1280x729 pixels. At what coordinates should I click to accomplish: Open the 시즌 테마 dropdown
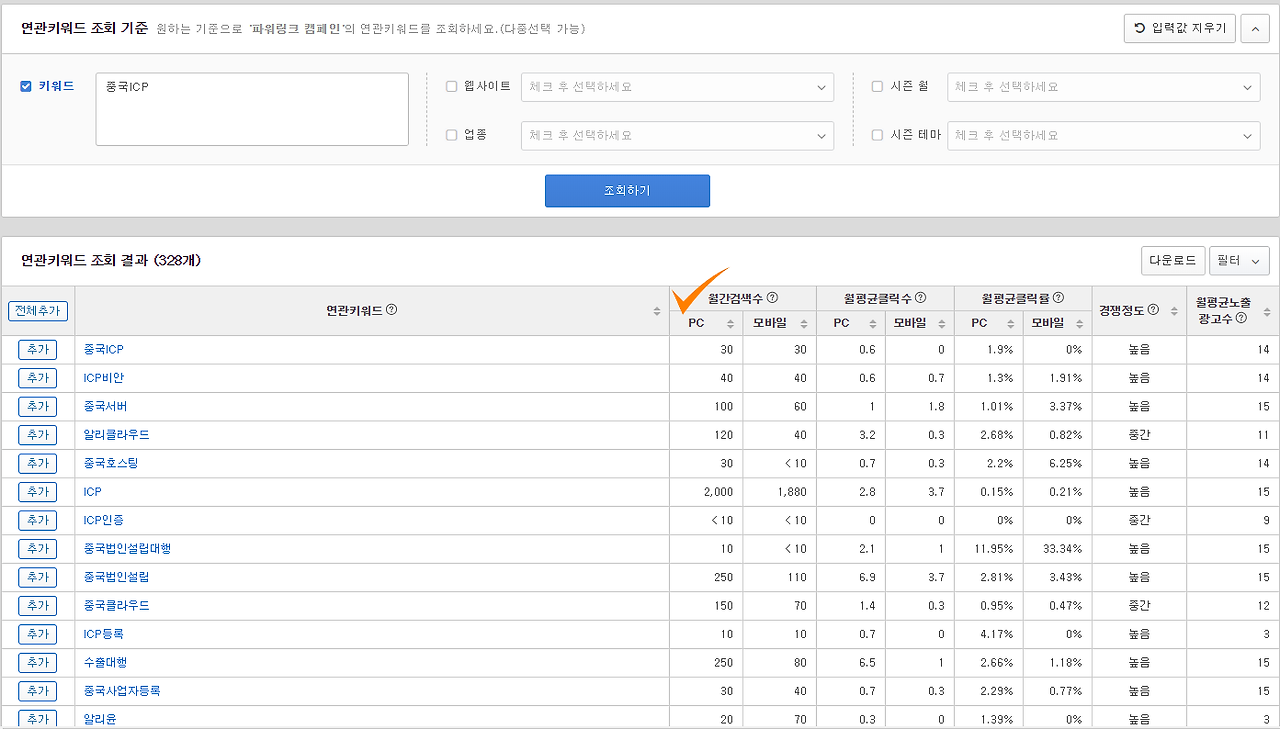point(1104,135)
